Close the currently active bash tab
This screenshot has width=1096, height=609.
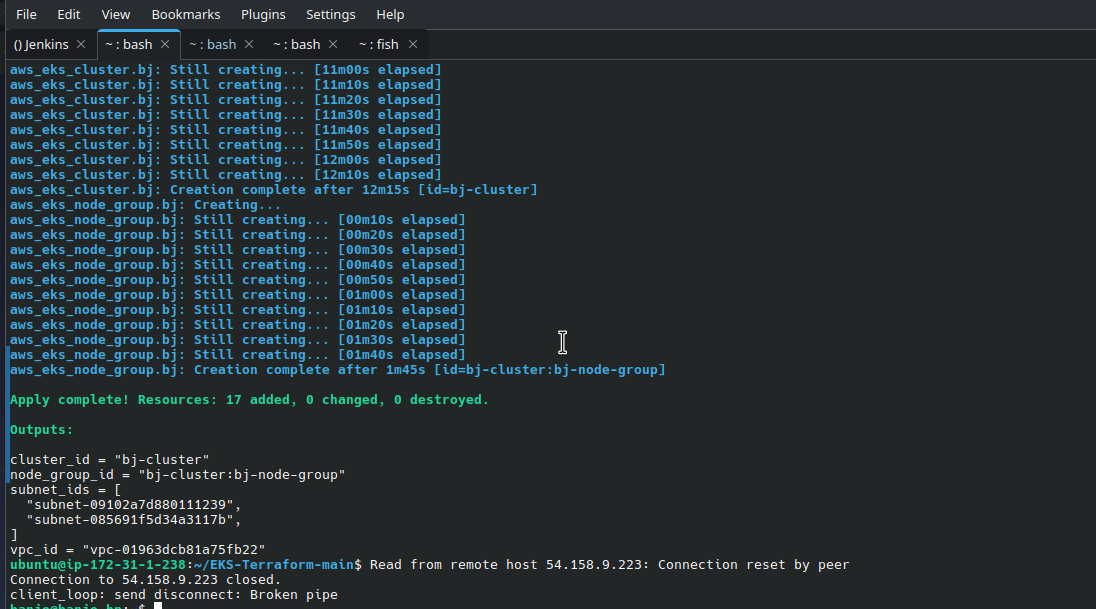[165, 44]
